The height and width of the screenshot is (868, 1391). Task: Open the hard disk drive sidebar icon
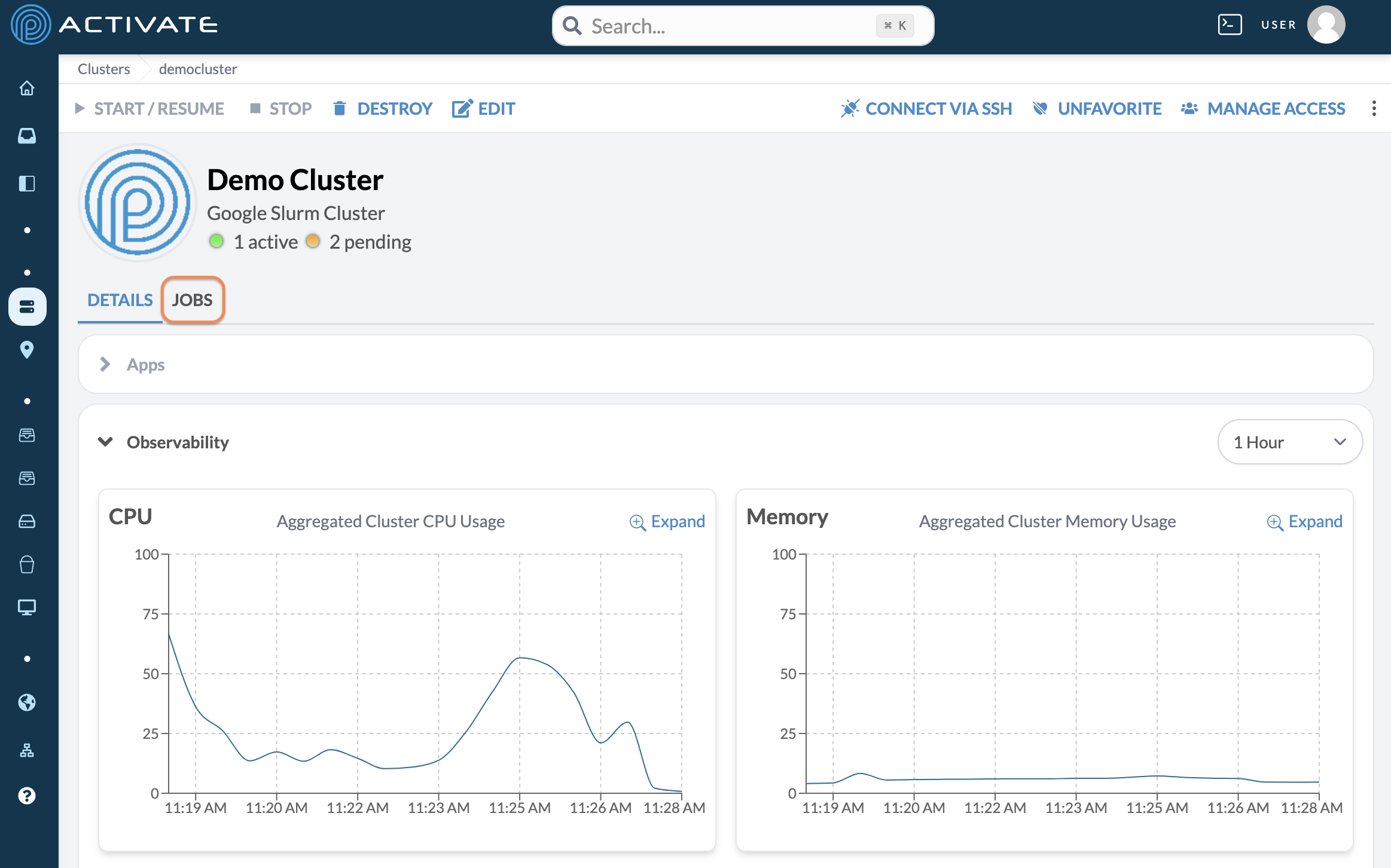(x=27, y=521)
